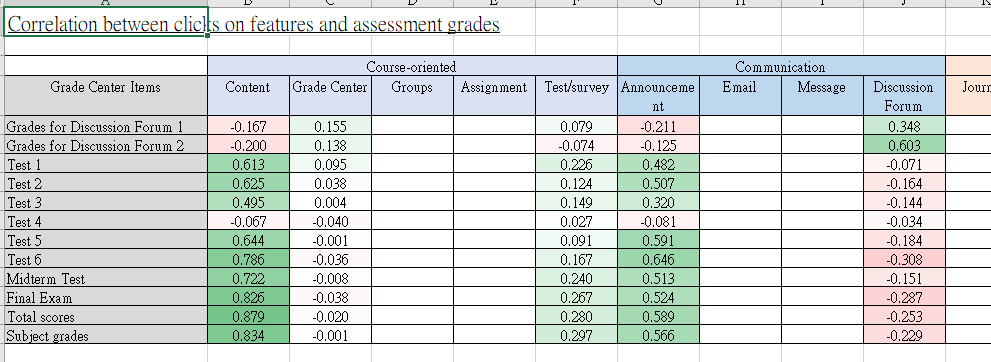This screenshot has width=991, height=362.
Task: Select cell with value 0.879
Action: coord(248,316)
